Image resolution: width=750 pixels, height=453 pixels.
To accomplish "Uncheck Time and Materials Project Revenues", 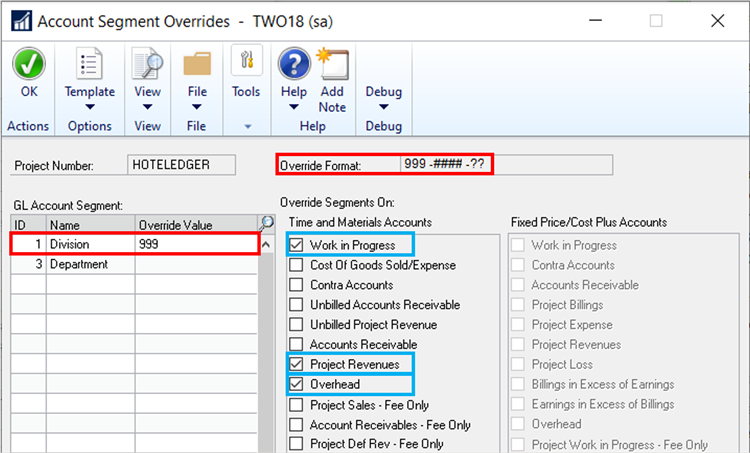I will [x=296, y=364].
